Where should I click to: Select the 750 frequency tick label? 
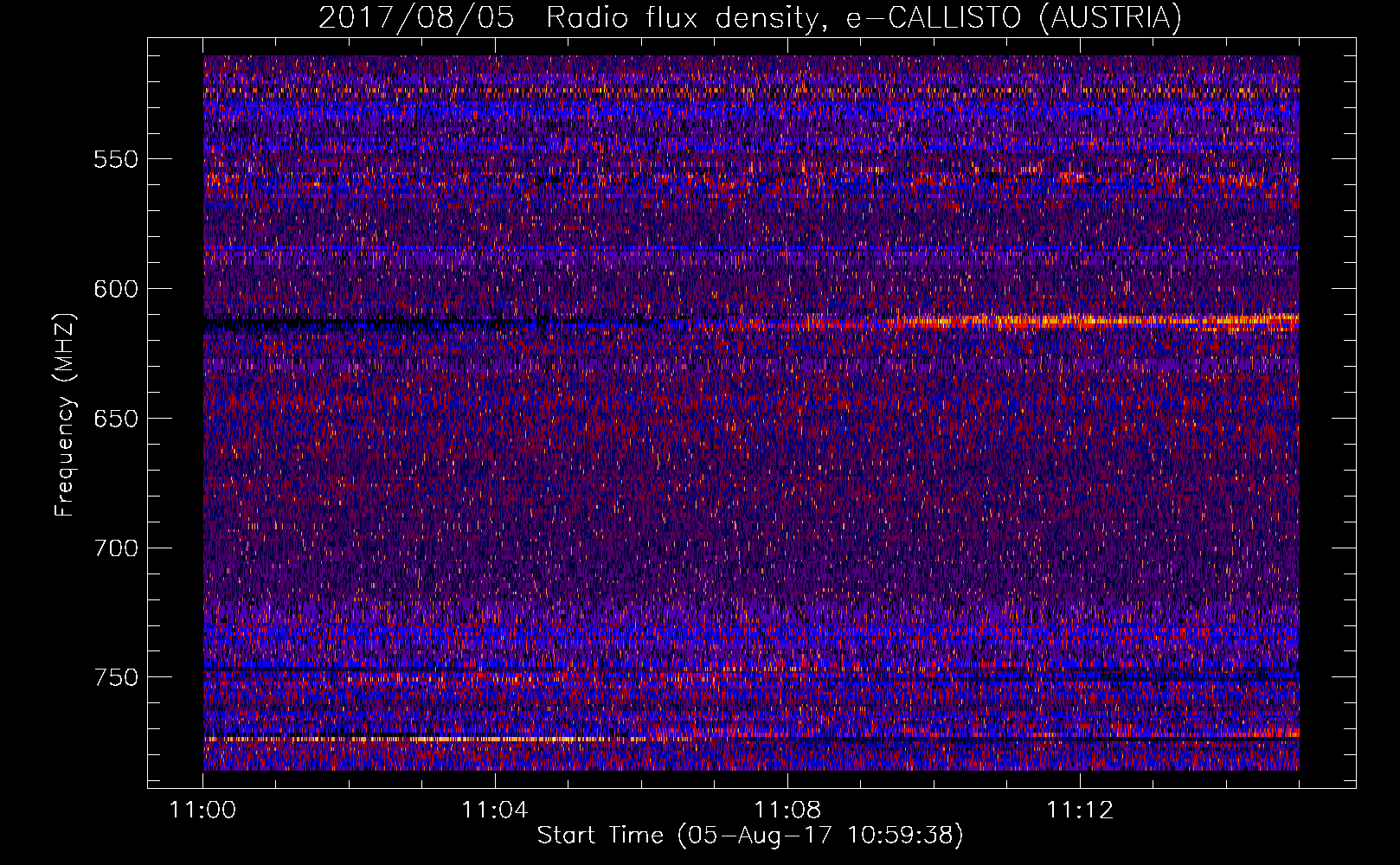click(116, 677)
